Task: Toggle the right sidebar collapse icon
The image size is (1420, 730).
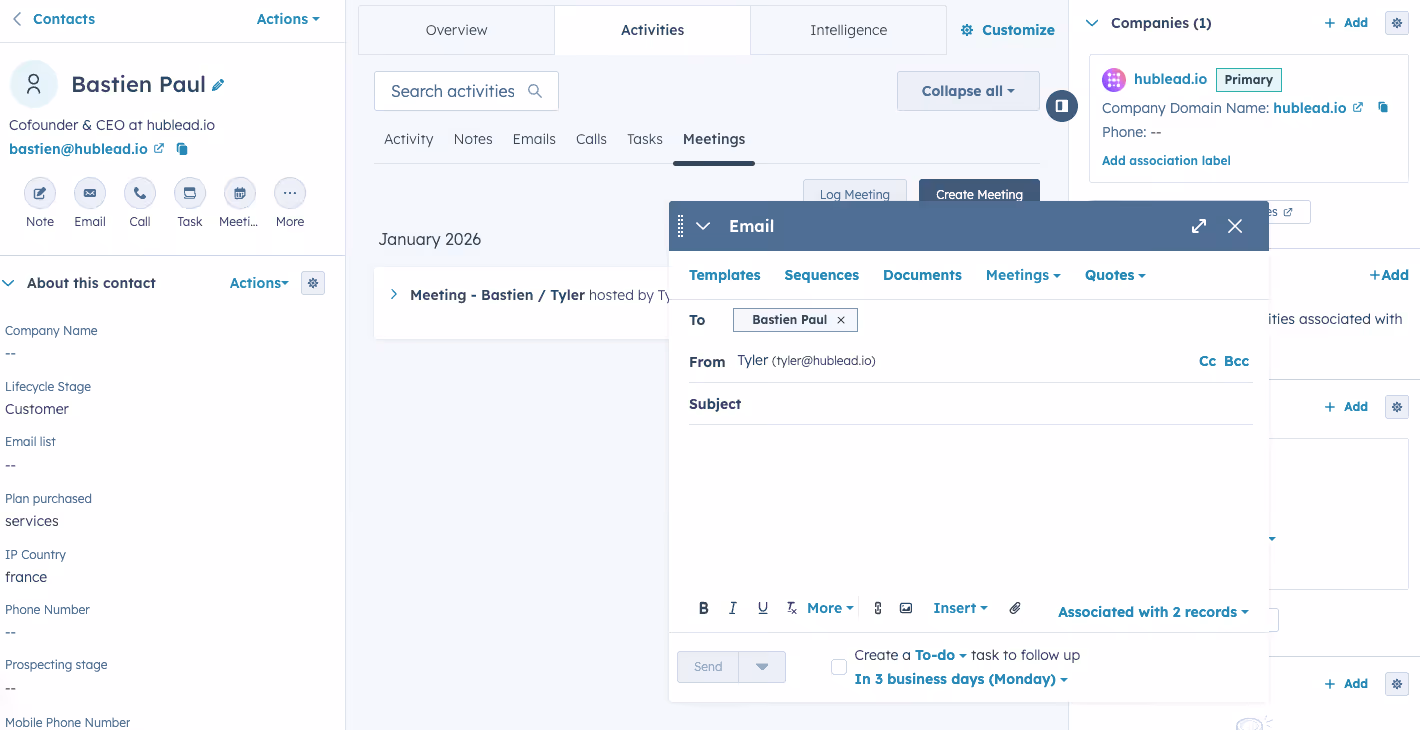Action: (x=1062, y=106)
